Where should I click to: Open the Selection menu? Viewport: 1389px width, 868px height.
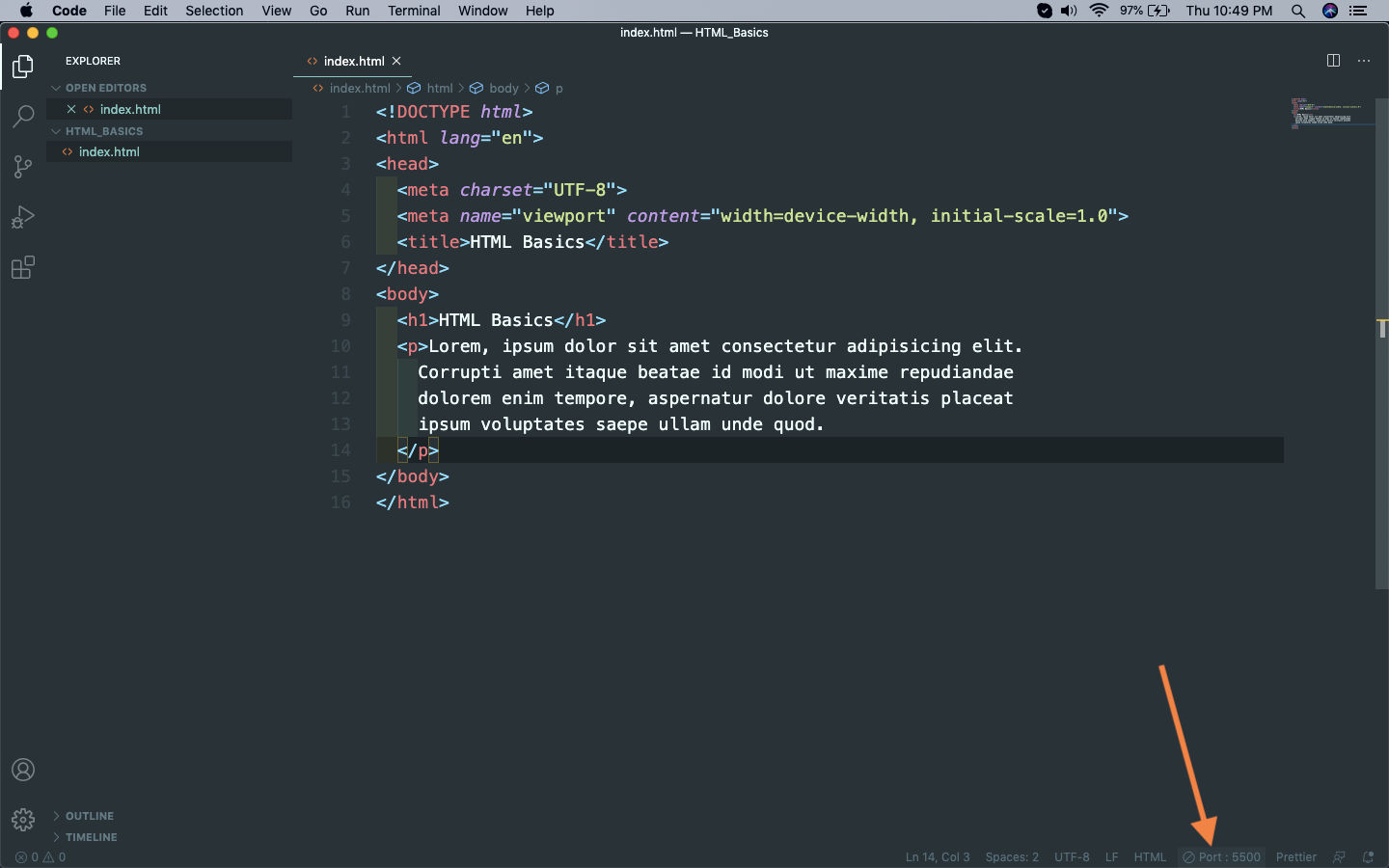(214, 11)
